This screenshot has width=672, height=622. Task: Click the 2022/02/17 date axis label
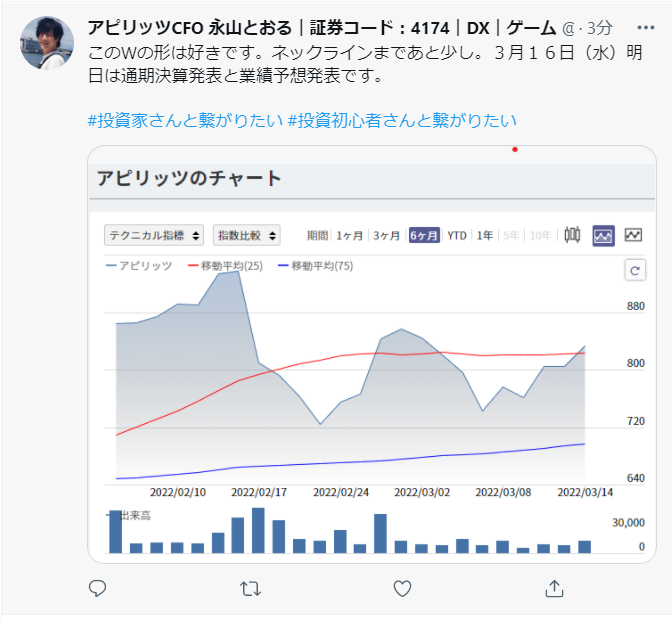pos(259,492)
